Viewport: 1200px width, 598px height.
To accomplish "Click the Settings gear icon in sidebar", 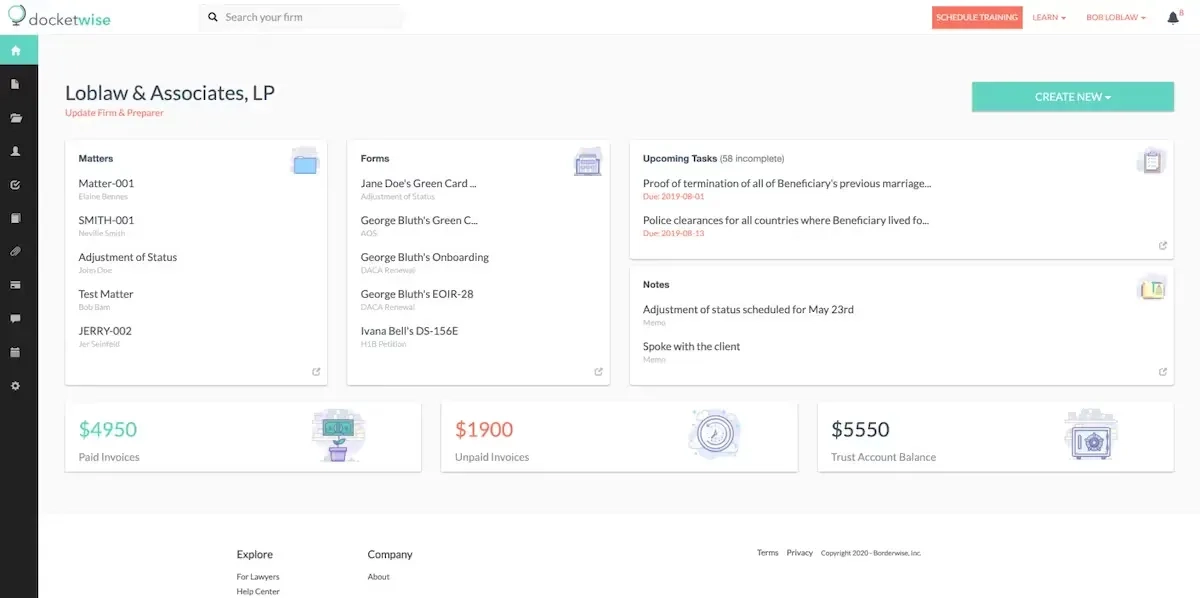I will pos(15,385).
